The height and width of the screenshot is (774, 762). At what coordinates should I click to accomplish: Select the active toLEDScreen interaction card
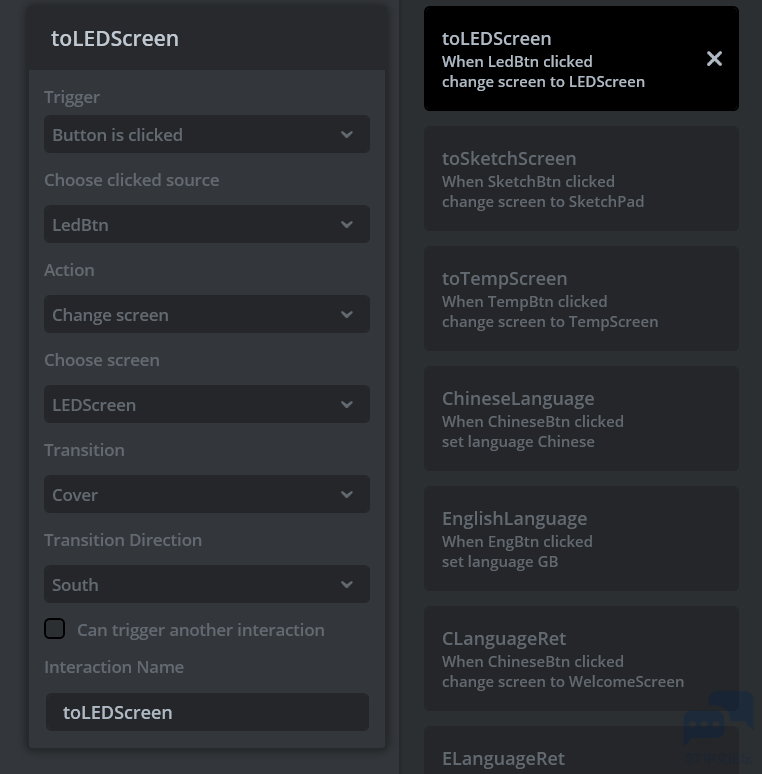tap(560, 59)
